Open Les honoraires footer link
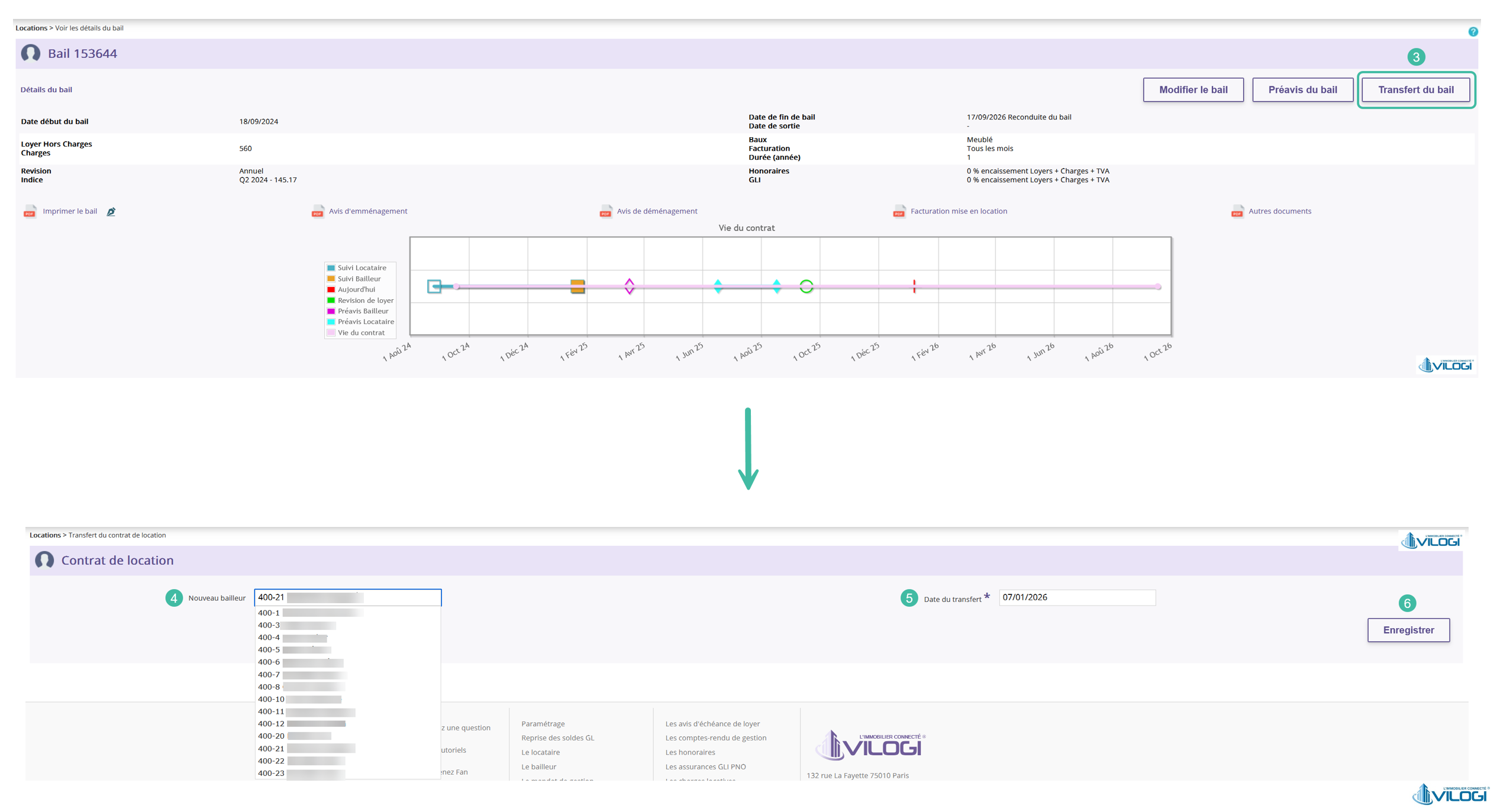 (690, 752)
